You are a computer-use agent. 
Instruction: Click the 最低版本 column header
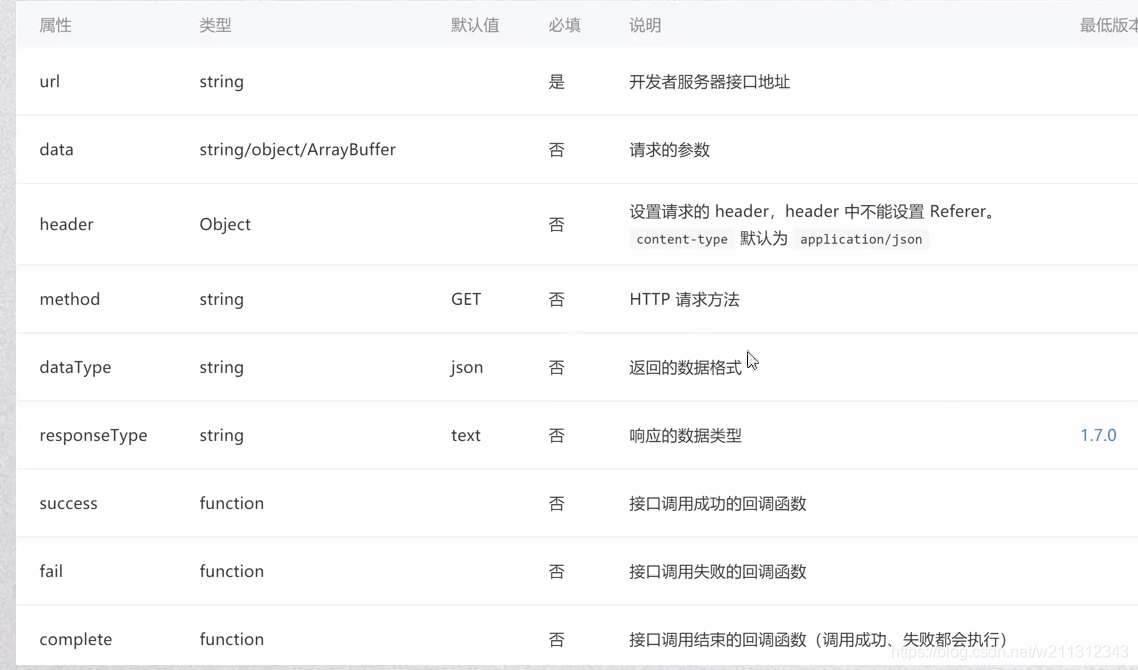pyautogui.click(x=1107, y=25)
